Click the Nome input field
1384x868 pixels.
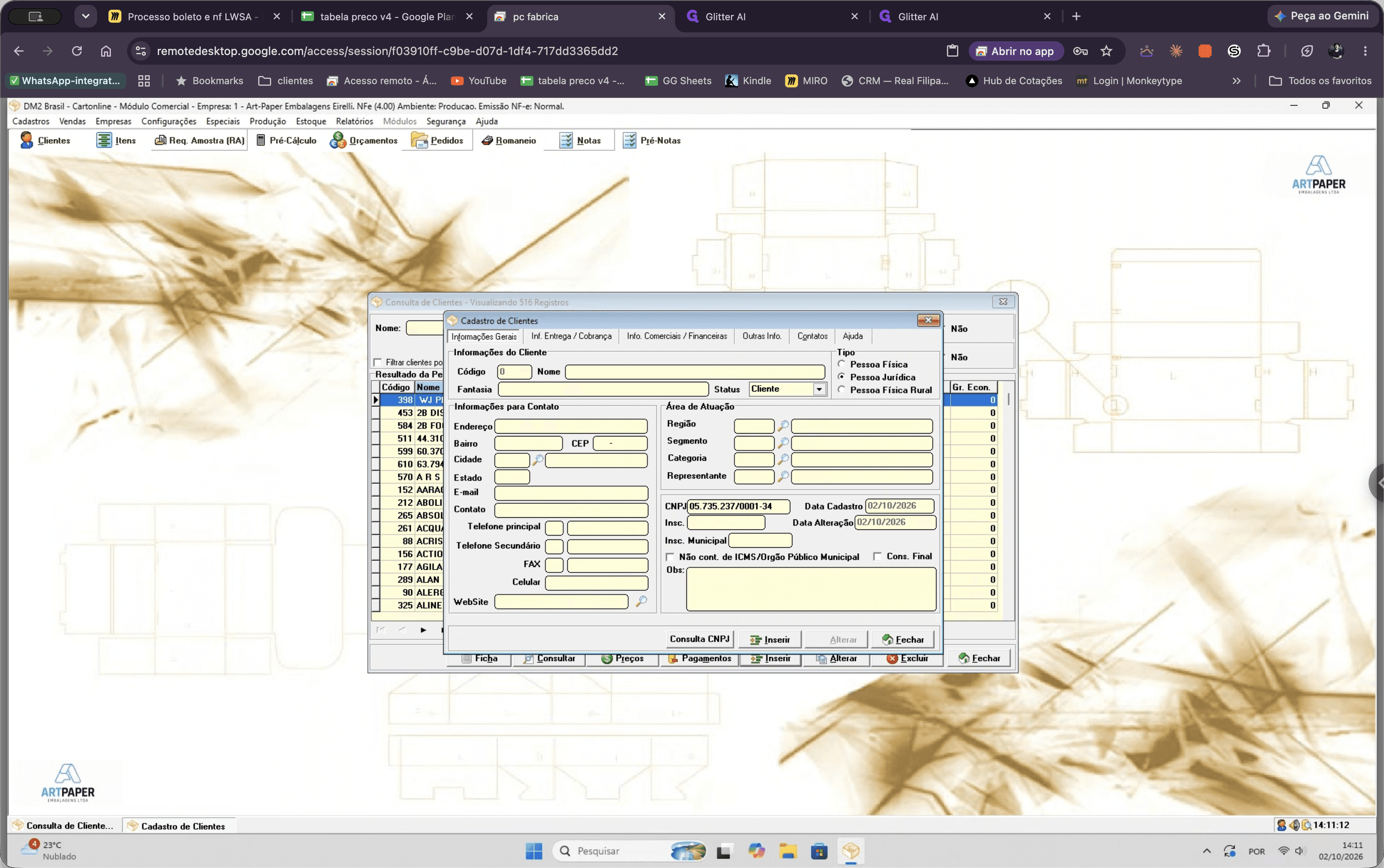click(695, 372)
